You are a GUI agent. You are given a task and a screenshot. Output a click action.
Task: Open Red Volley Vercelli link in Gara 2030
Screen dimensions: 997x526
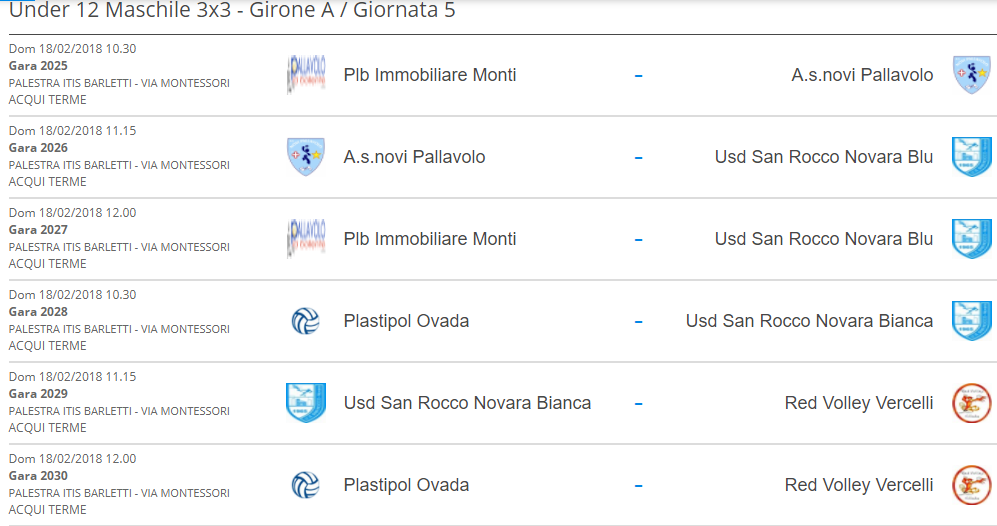point(858,485)
